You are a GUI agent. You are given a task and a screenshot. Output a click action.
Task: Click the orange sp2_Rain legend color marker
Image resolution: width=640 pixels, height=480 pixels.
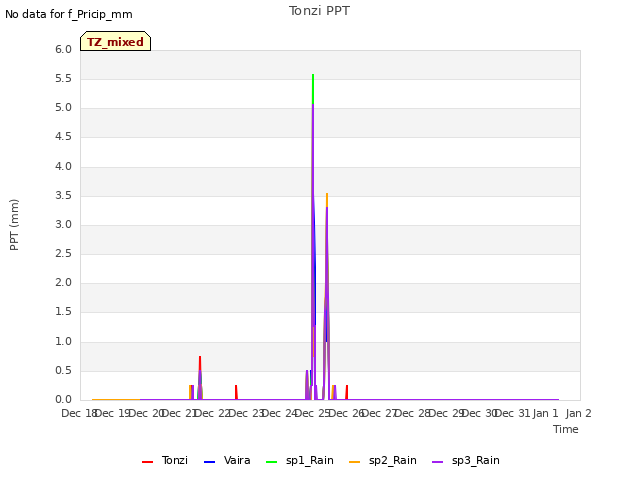point(355,462)
